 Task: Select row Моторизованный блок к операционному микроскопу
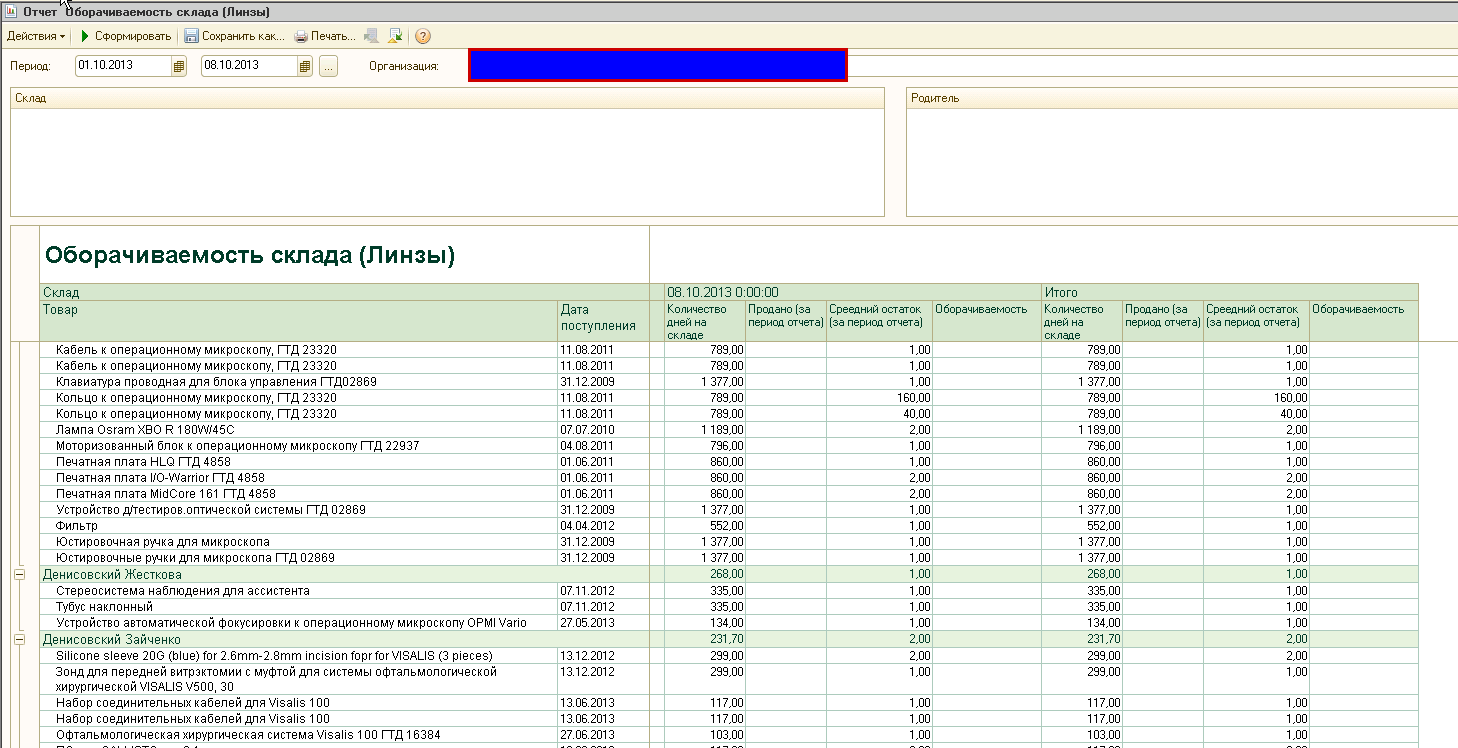tap(729, 446)
